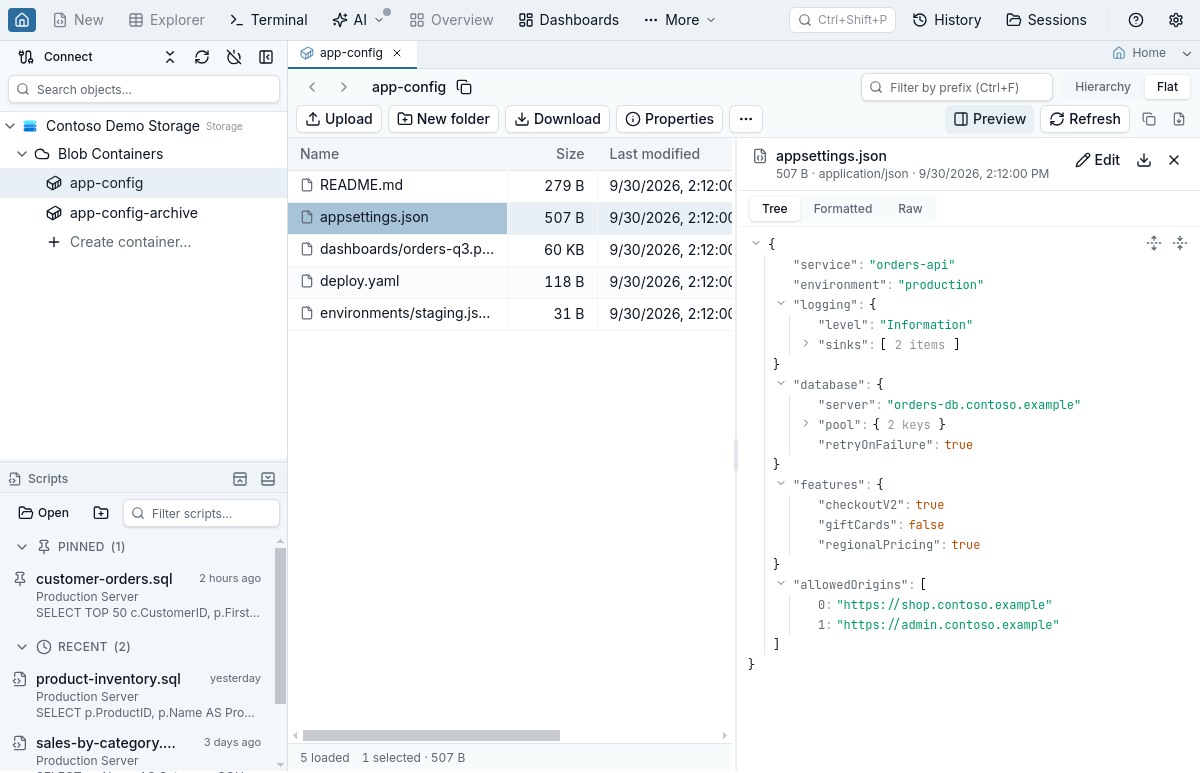Switch listing to Flat view
This screenshot has width=1200, height=773.
coord(1167,87)
